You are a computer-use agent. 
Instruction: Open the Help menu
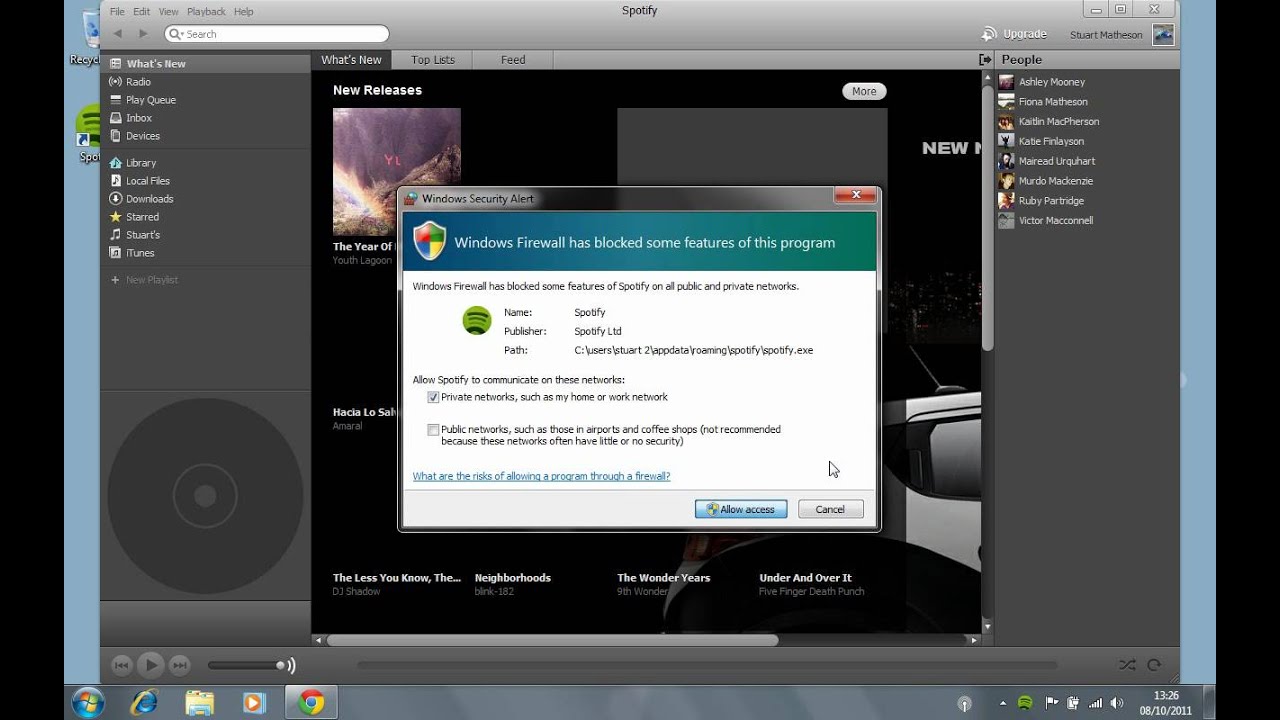click(243, 11)
